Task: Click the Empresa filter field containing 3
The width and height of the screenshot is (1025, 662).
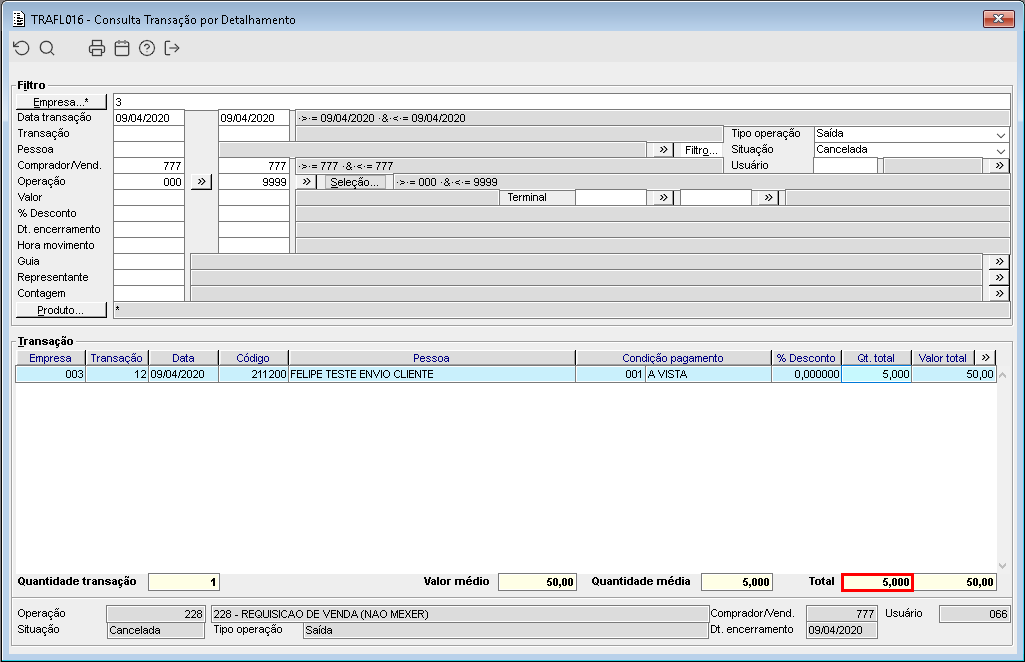Action: (562, 102)
